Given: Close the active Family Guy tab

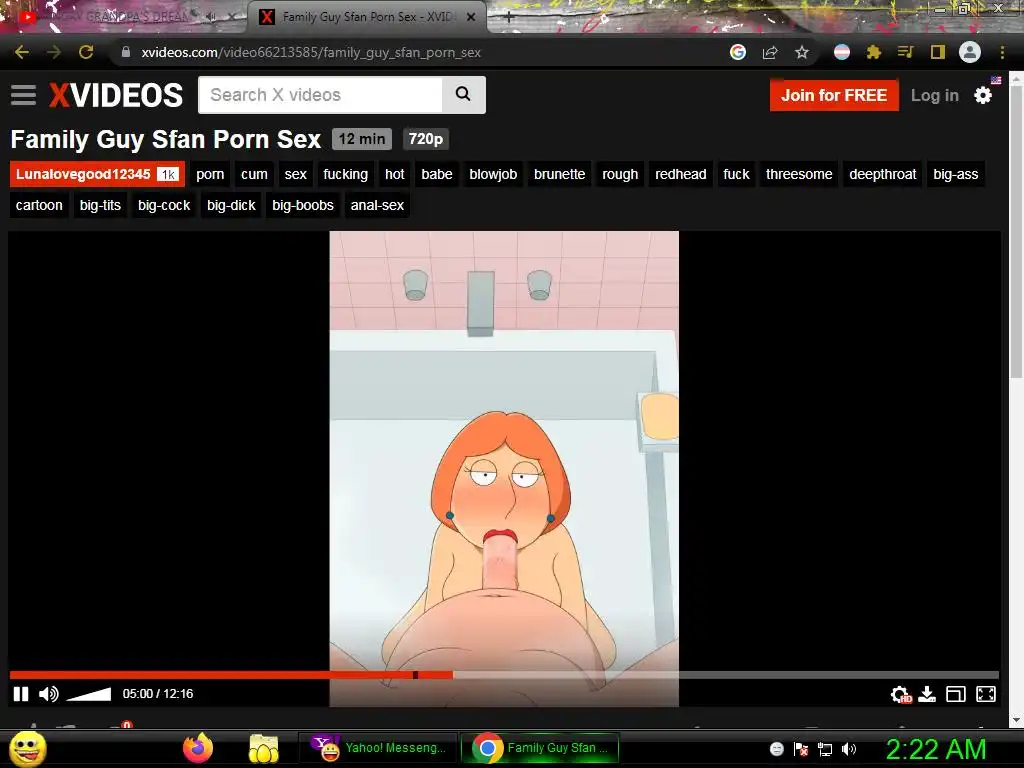Looking at the screenshot, I should point(471,17).
